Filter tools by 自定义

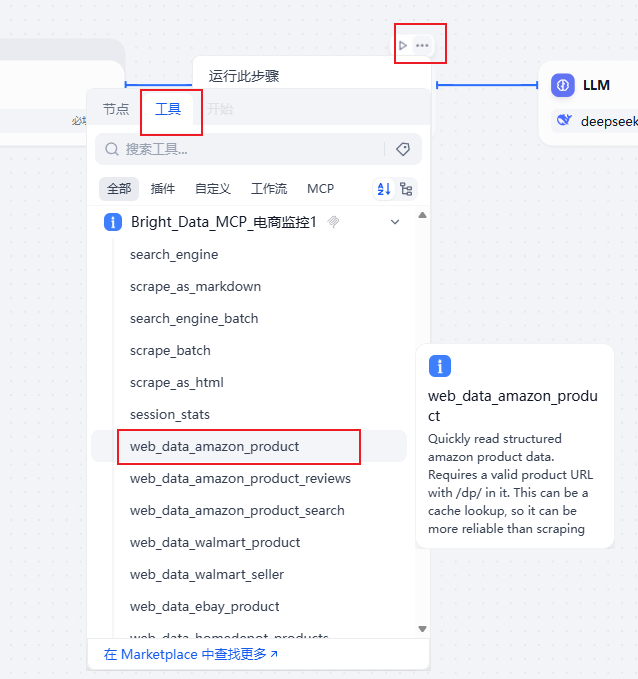tap(213, 189)
